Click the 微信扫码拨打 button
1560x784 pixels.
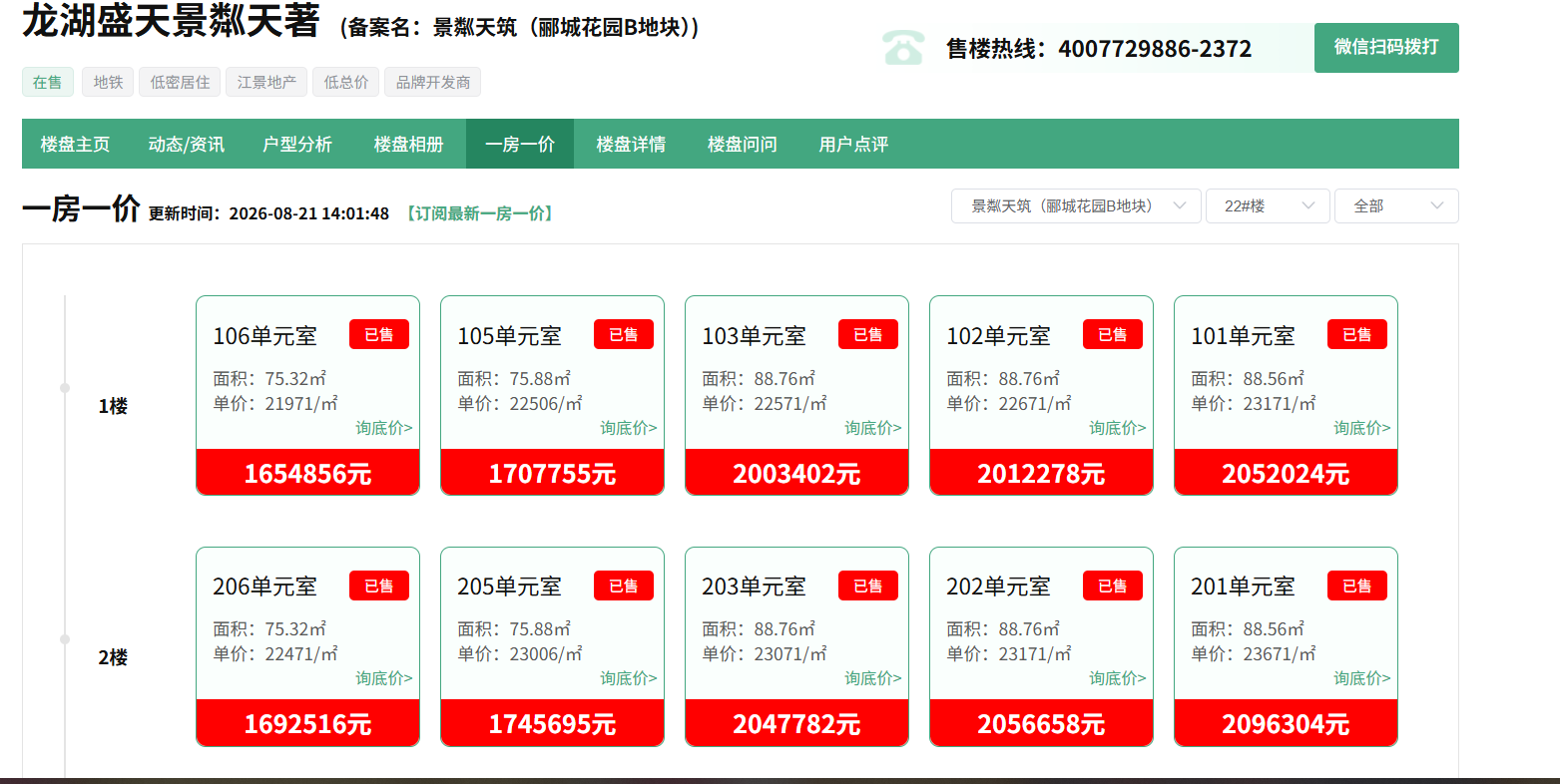(1386, 48)
